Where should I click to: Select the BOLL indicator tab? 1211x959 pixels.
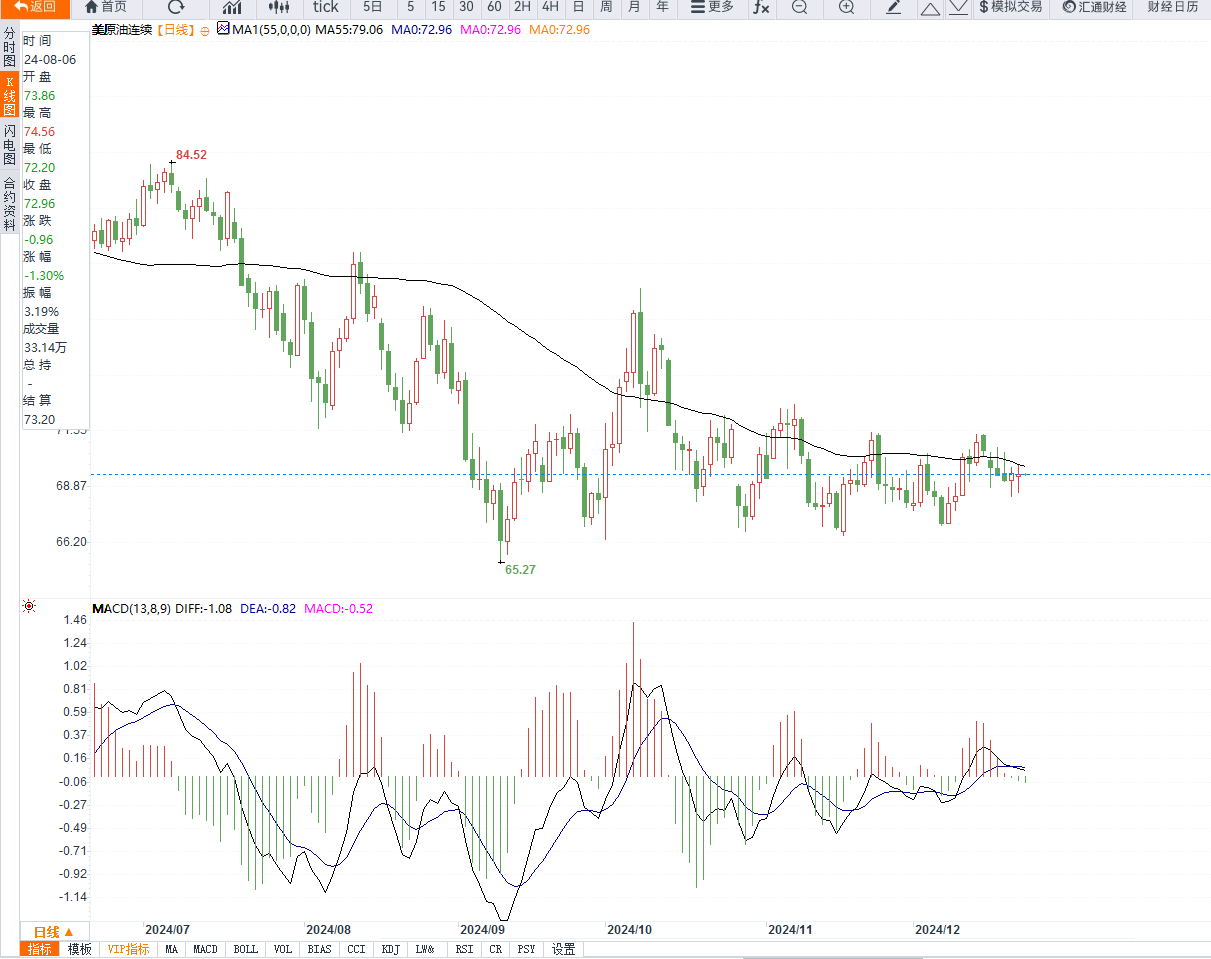245,949
